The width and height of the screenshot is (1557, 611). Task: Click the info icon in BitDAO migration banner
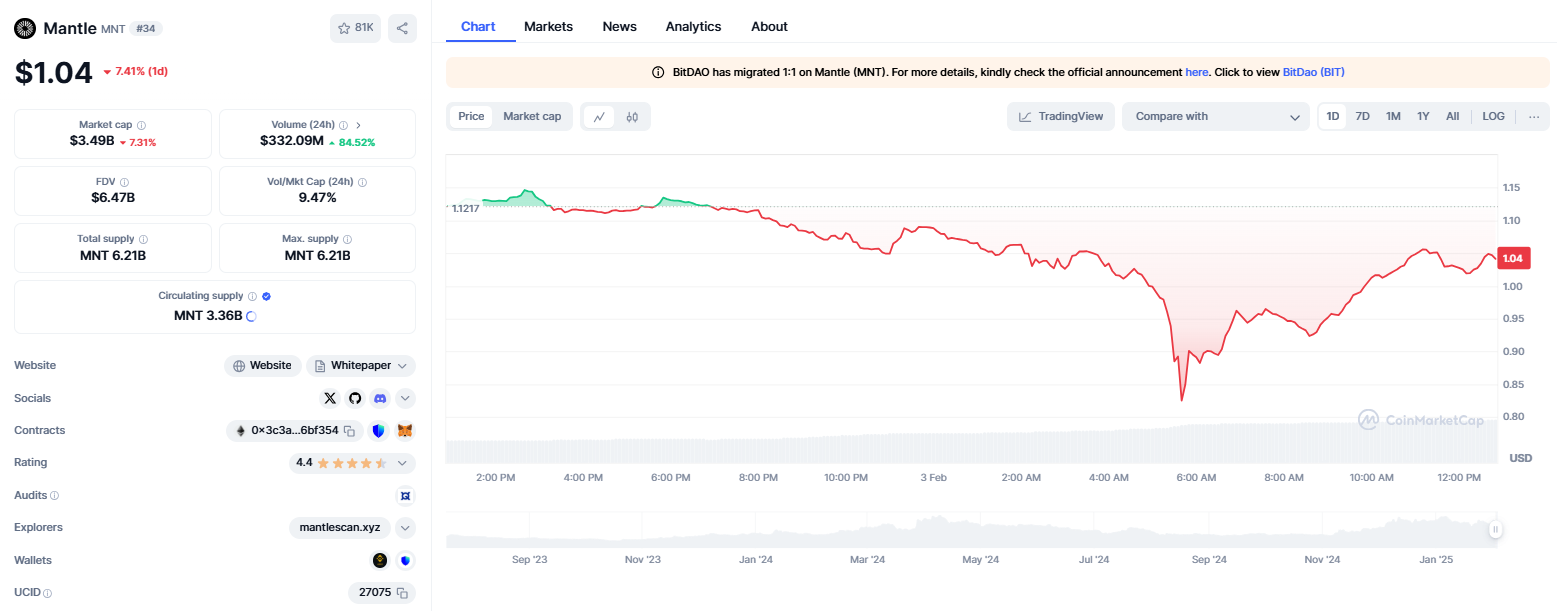(x=658, y=72)
